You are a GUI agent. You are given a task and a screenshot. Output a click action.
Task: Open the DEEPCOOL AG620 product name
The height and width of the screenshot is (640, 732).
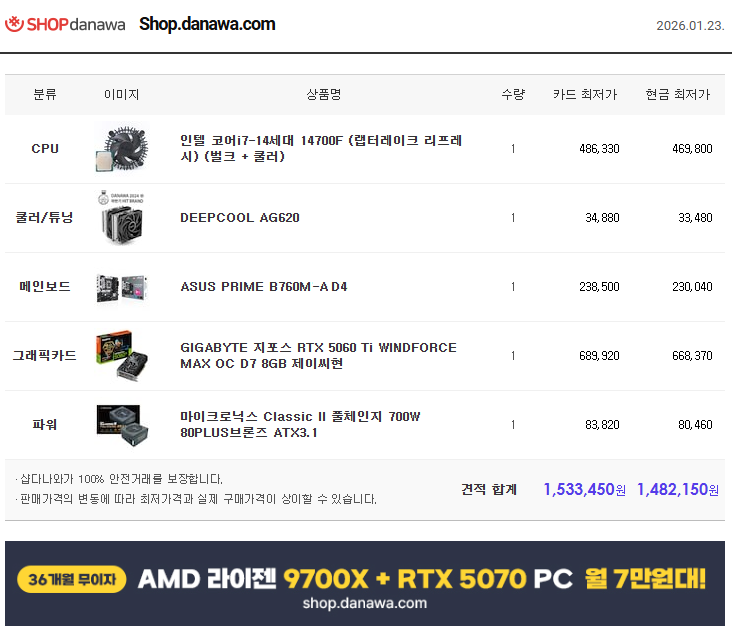240,218
